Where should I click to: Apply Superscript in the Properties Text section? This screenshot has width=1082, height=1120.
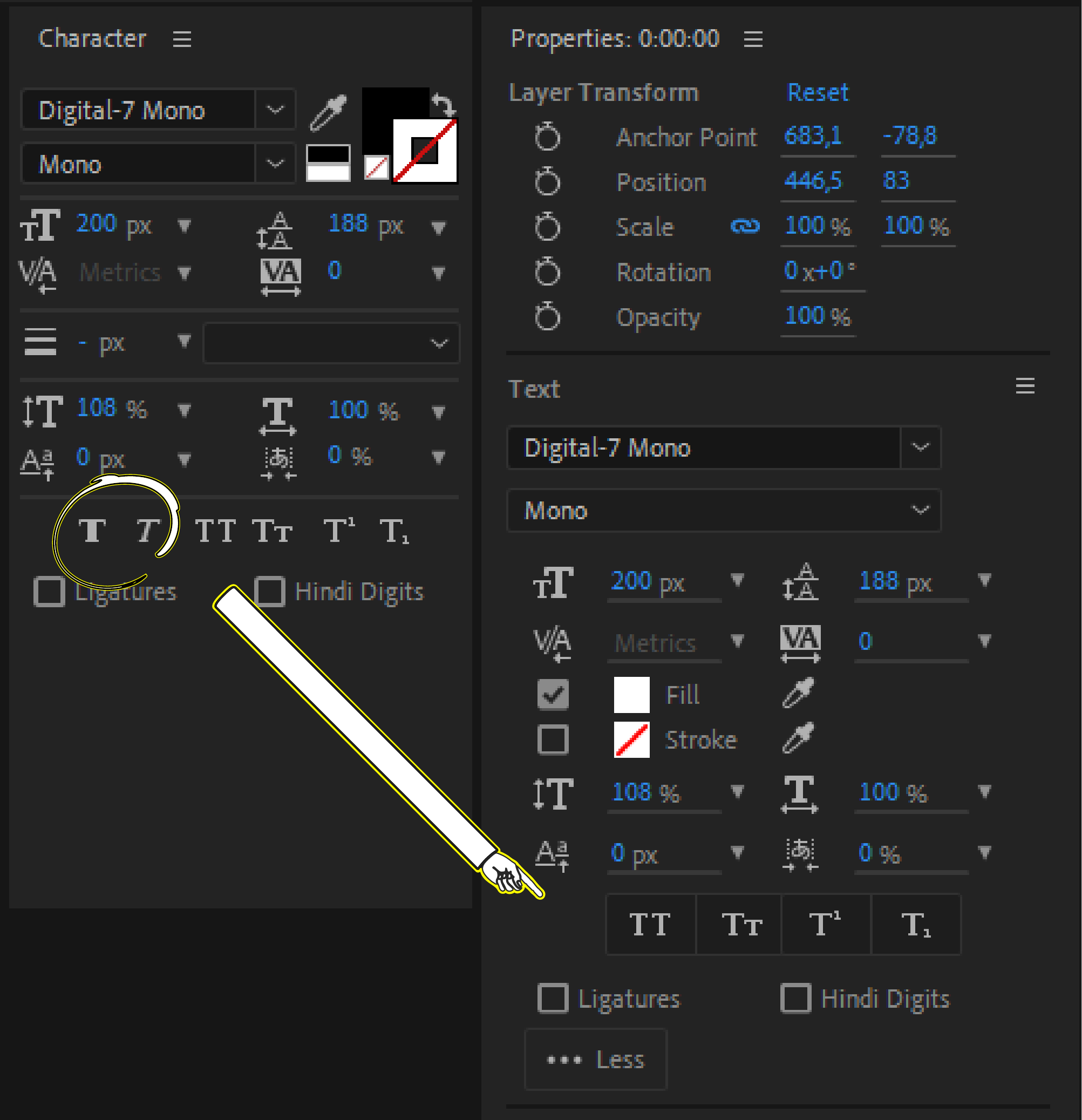tap(827, 925)
